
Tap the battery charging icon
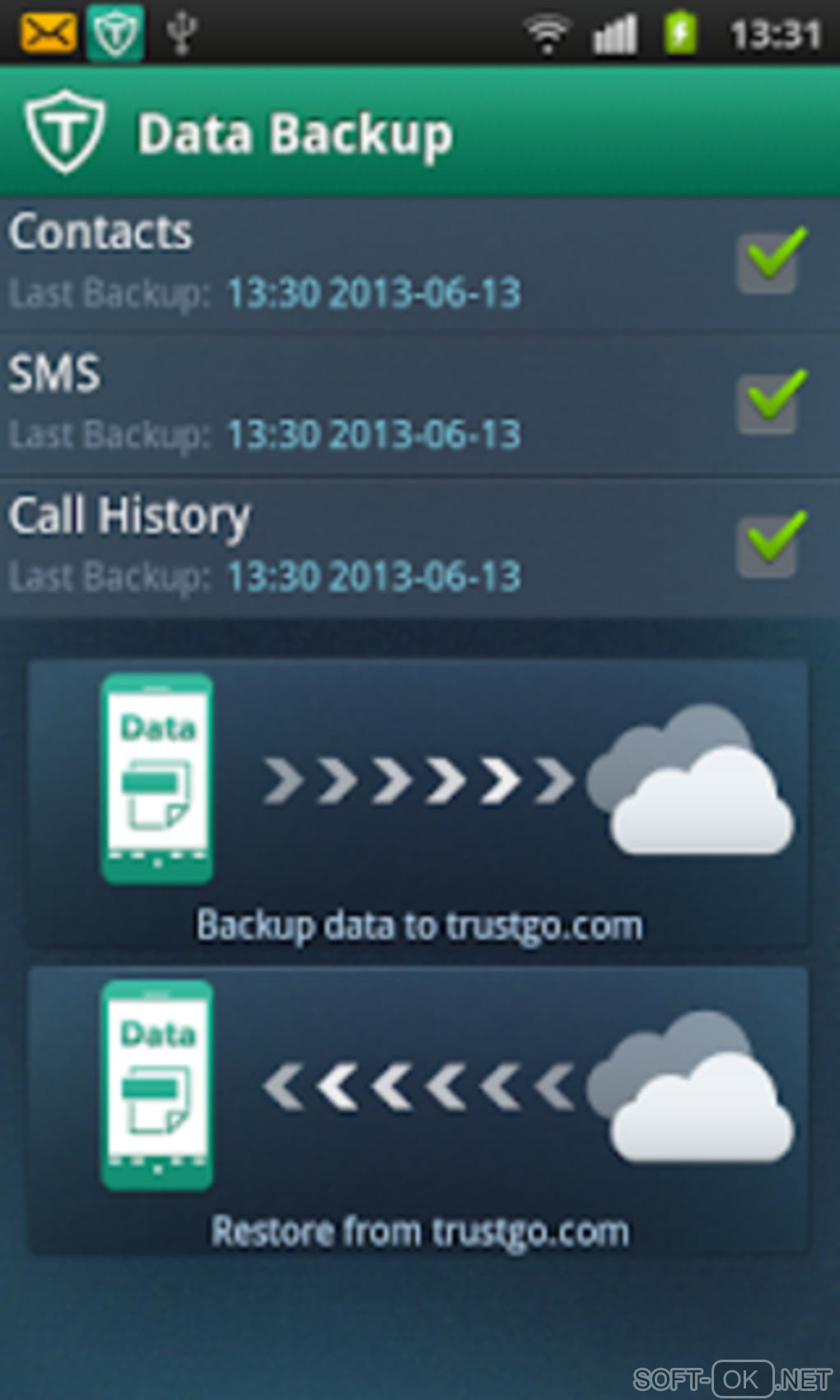click(680, 34)
